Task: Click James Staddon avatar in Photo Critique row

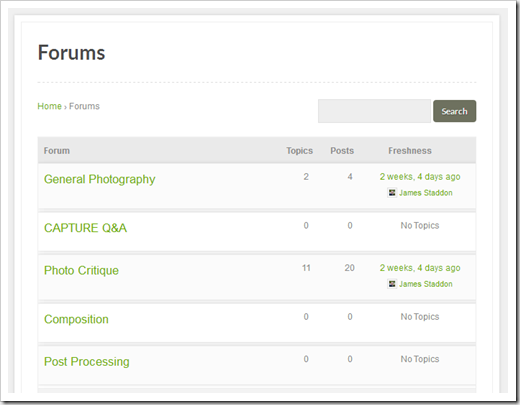Action: 392,284
